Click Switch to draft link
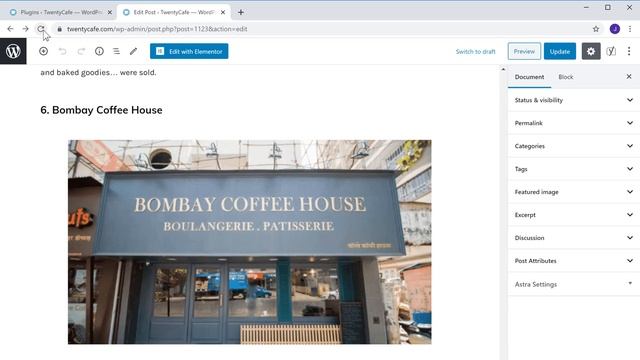Image resolution: width=640 pixels, height=360 pixels. coord(476,51)
